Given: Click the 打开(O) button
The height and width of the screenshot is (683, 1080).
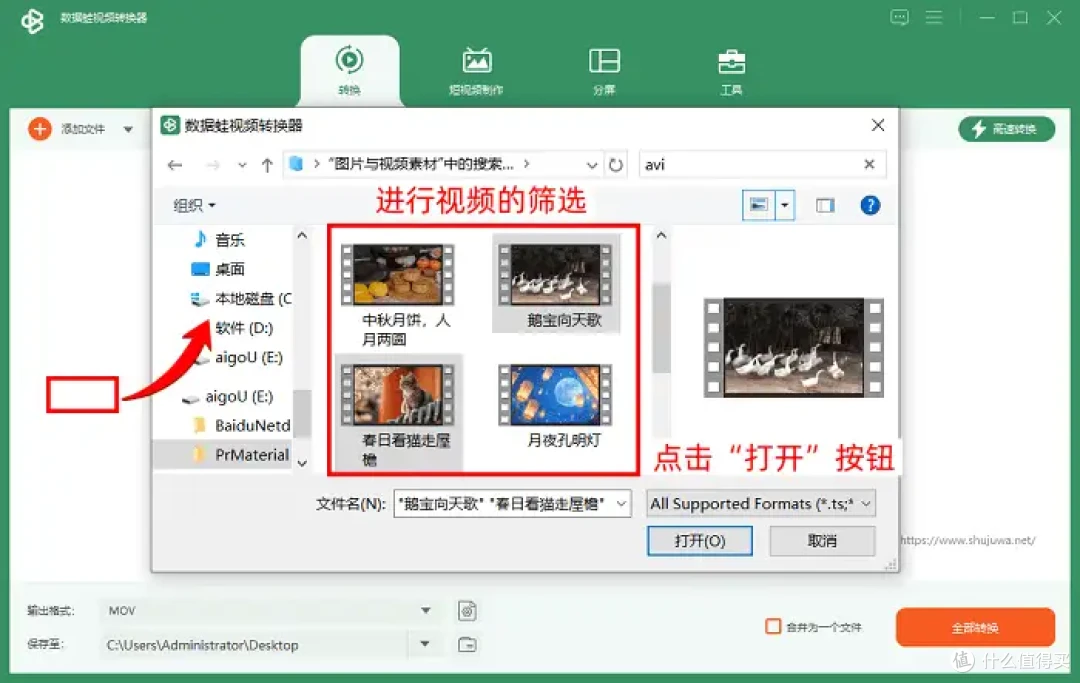Looking at the screenshot, I should (x=700, y=540).
